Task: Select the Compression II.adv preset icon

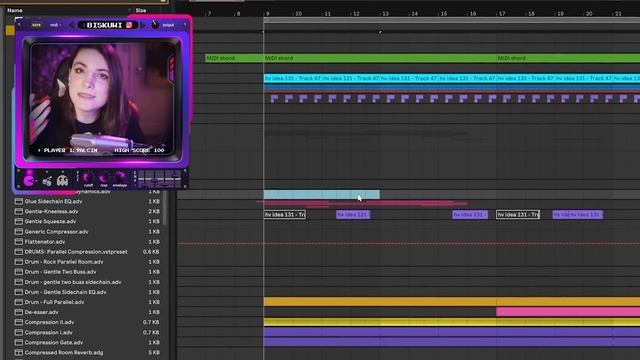Action: tap(18, 322)
